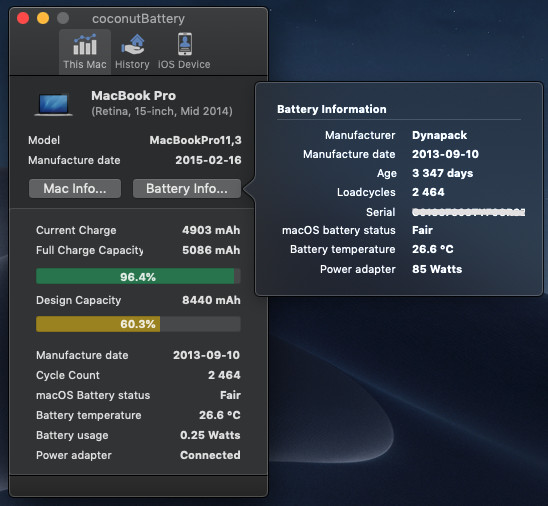Close the coconutBattery window with red button
Image resolution: width=548 pixels, height=506 pixels.
coord(23,18)
